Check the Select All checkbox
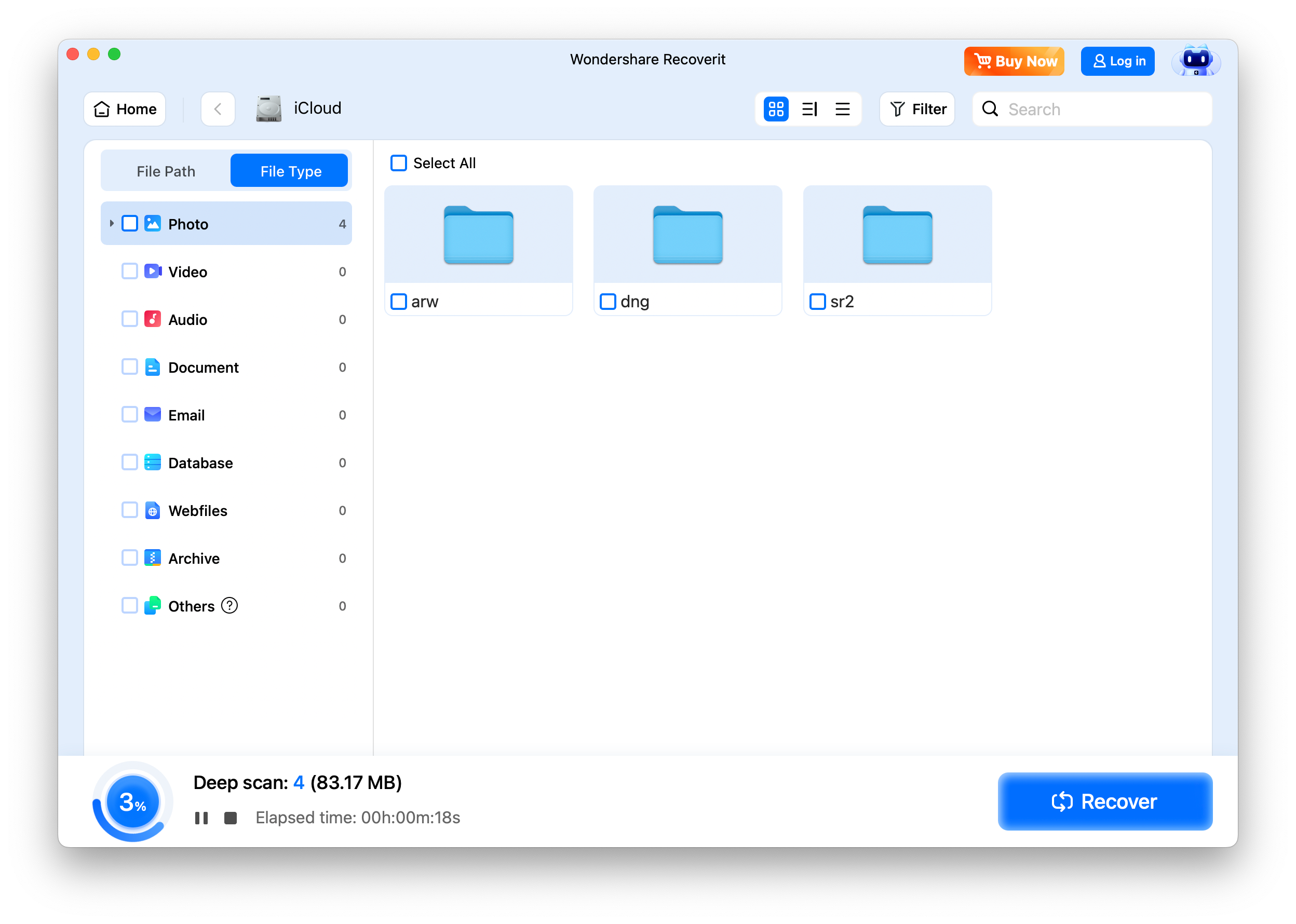1296x924 pixels. [x=399, y=164]
